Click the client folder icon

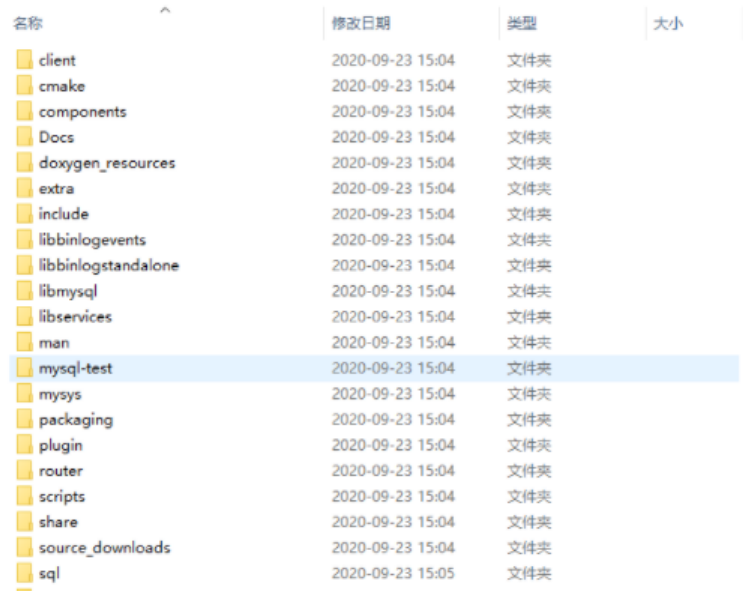[x=24, y=60]
